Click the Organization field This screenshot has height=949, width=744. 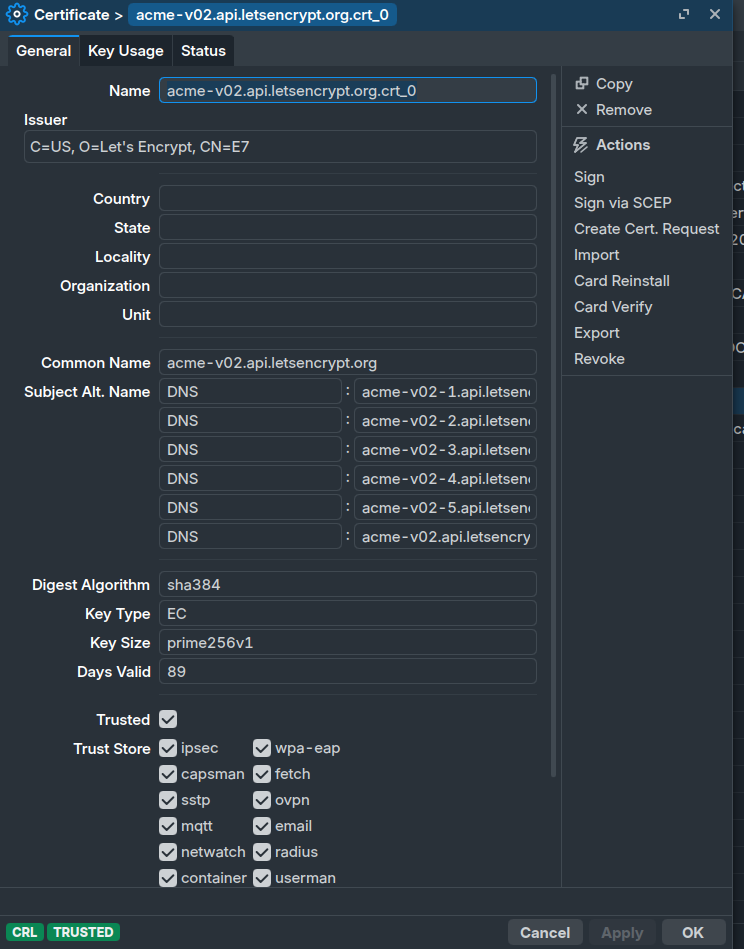pyautogui.click(x=347, y=286)
